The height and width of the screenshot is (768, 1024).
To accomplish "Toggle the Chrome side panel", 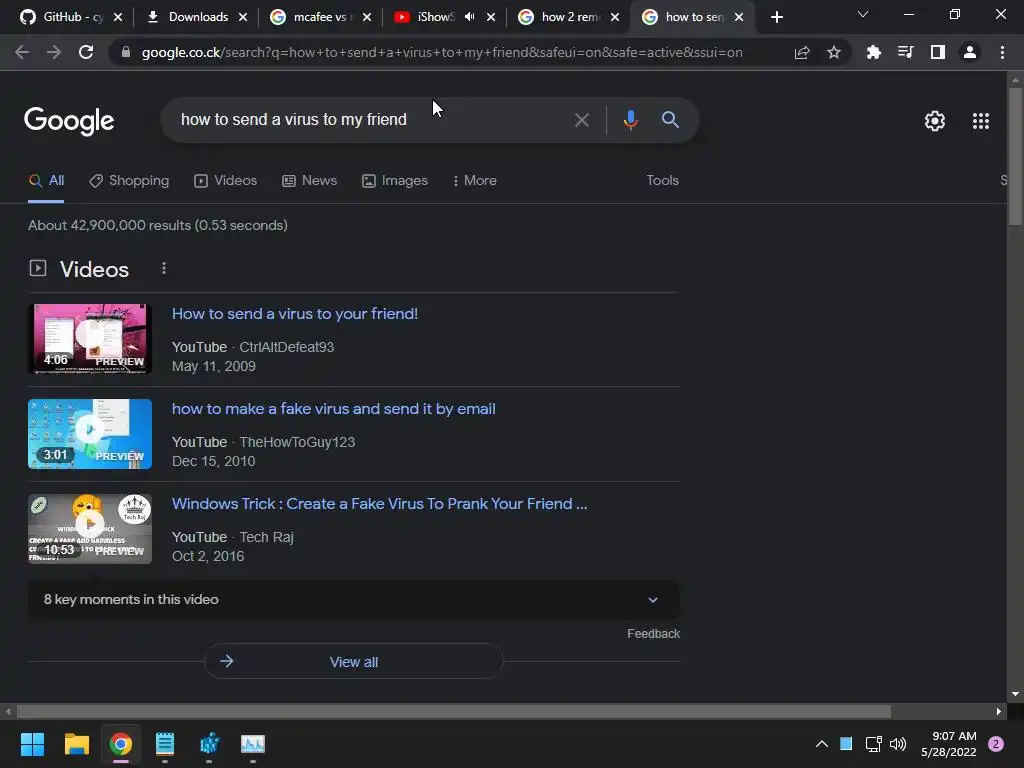I will pyautogui.click(x=938, y=52).
